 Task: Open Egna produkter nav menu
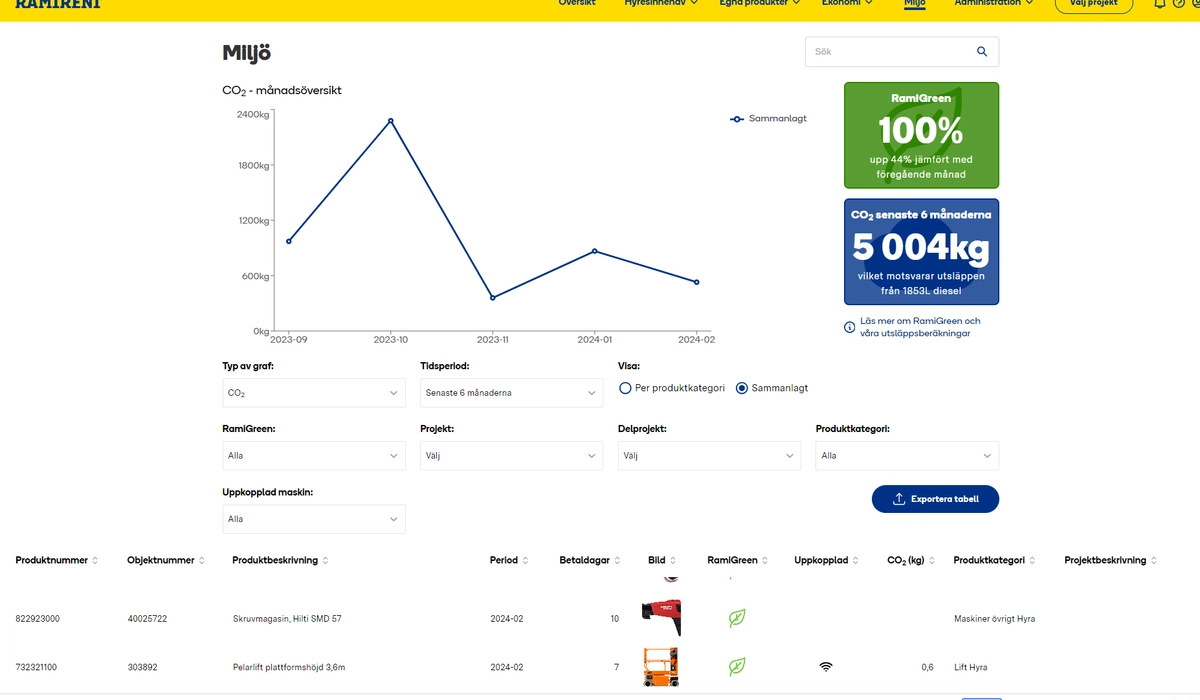tap(760, 3)
